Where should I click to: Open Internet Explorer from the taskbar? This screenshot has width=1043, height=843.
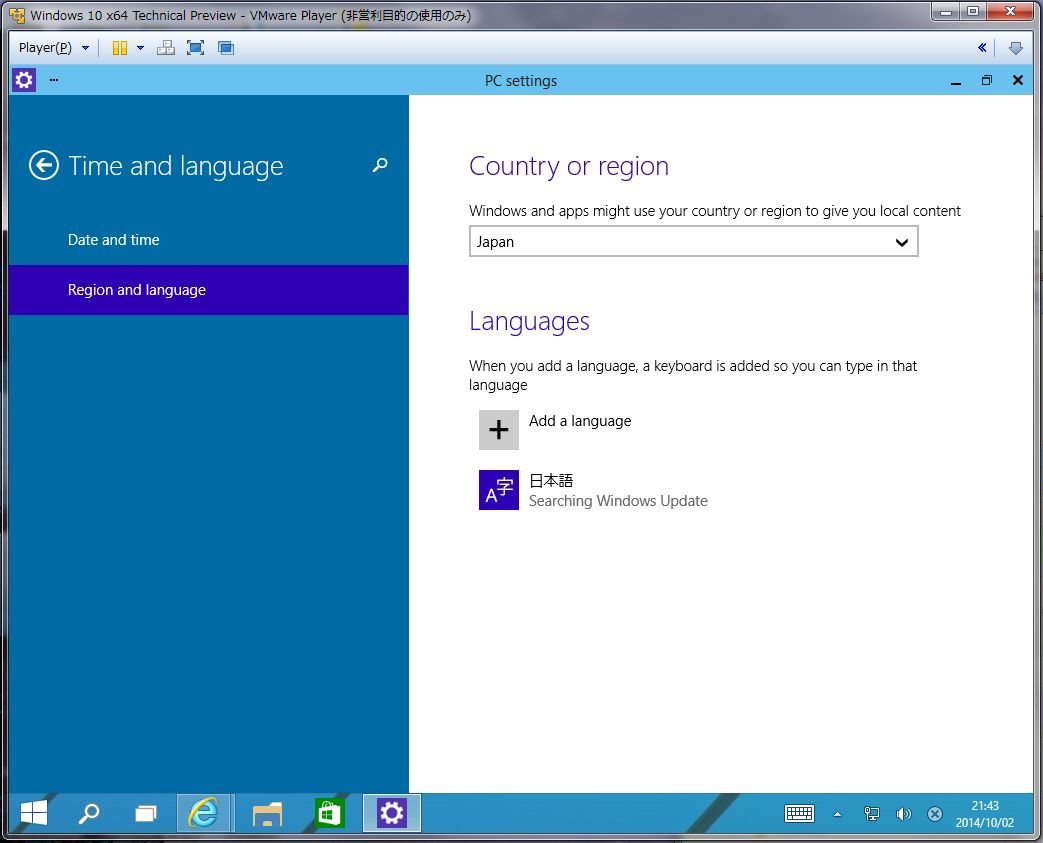(204, 814)
